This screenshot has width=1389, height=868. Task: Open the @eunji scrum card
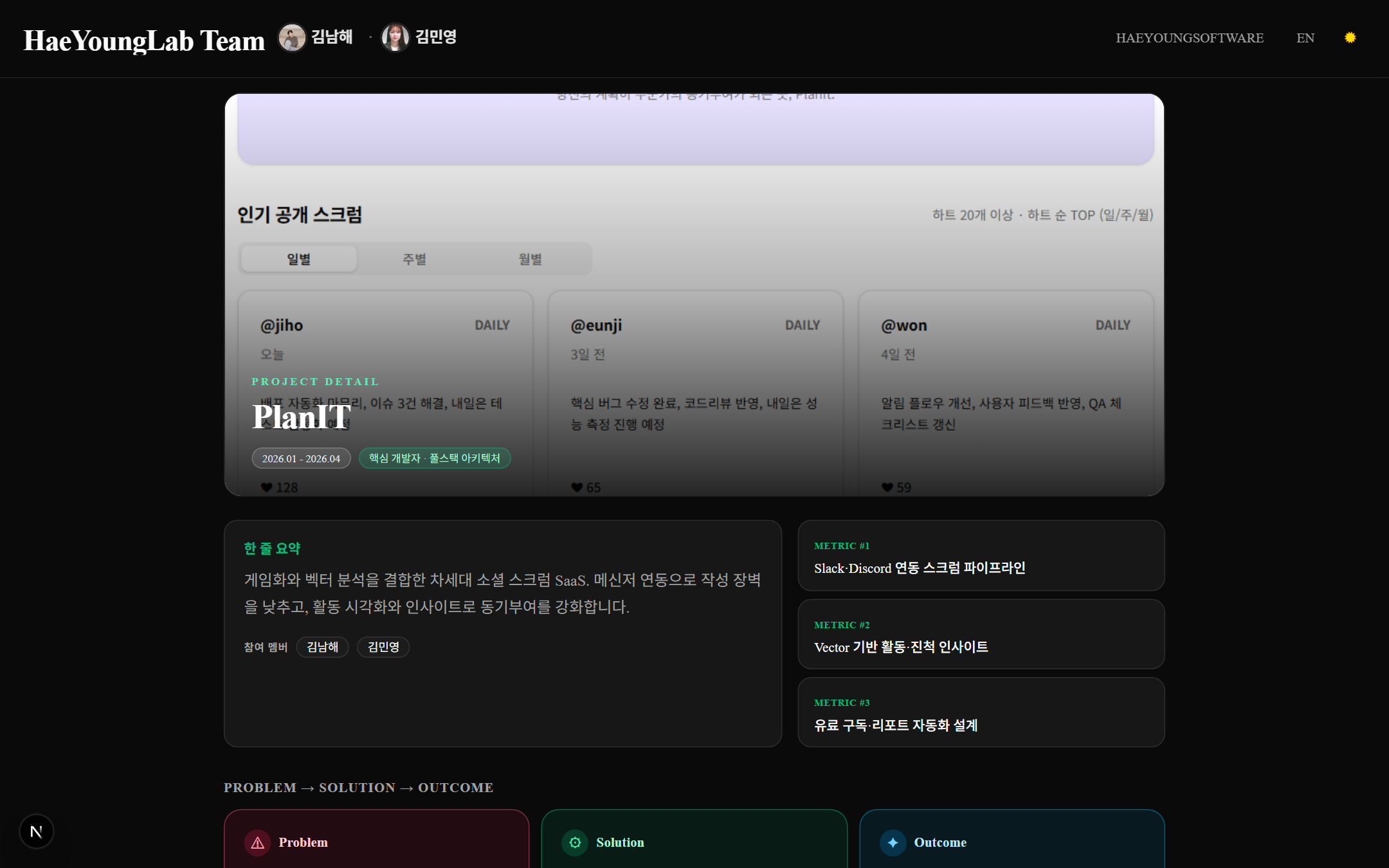[695, 393]
